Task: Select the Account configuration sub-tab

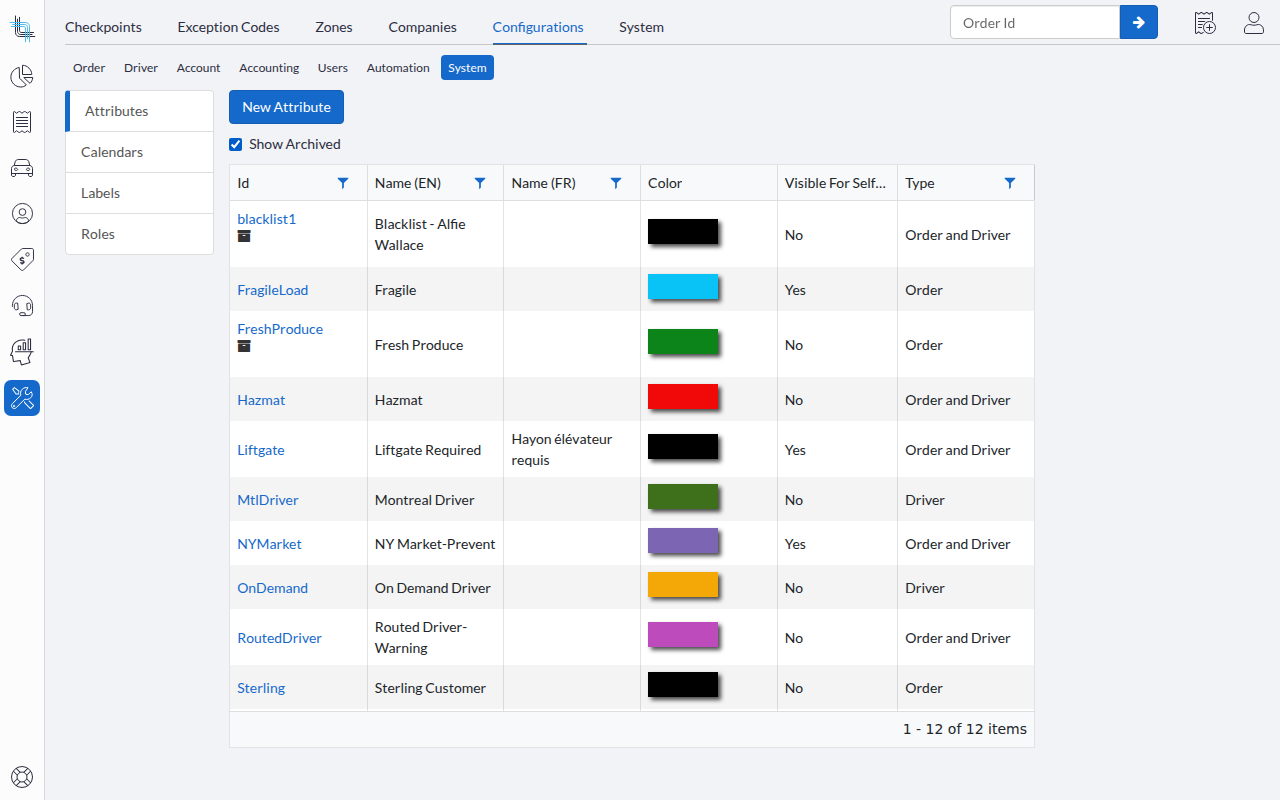Action: [198, 68]
